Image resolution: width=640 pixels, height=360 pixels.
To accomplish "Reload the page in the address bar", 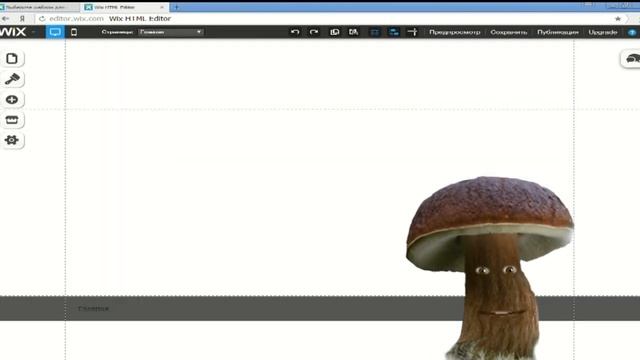I will click(x=42, y=19).
